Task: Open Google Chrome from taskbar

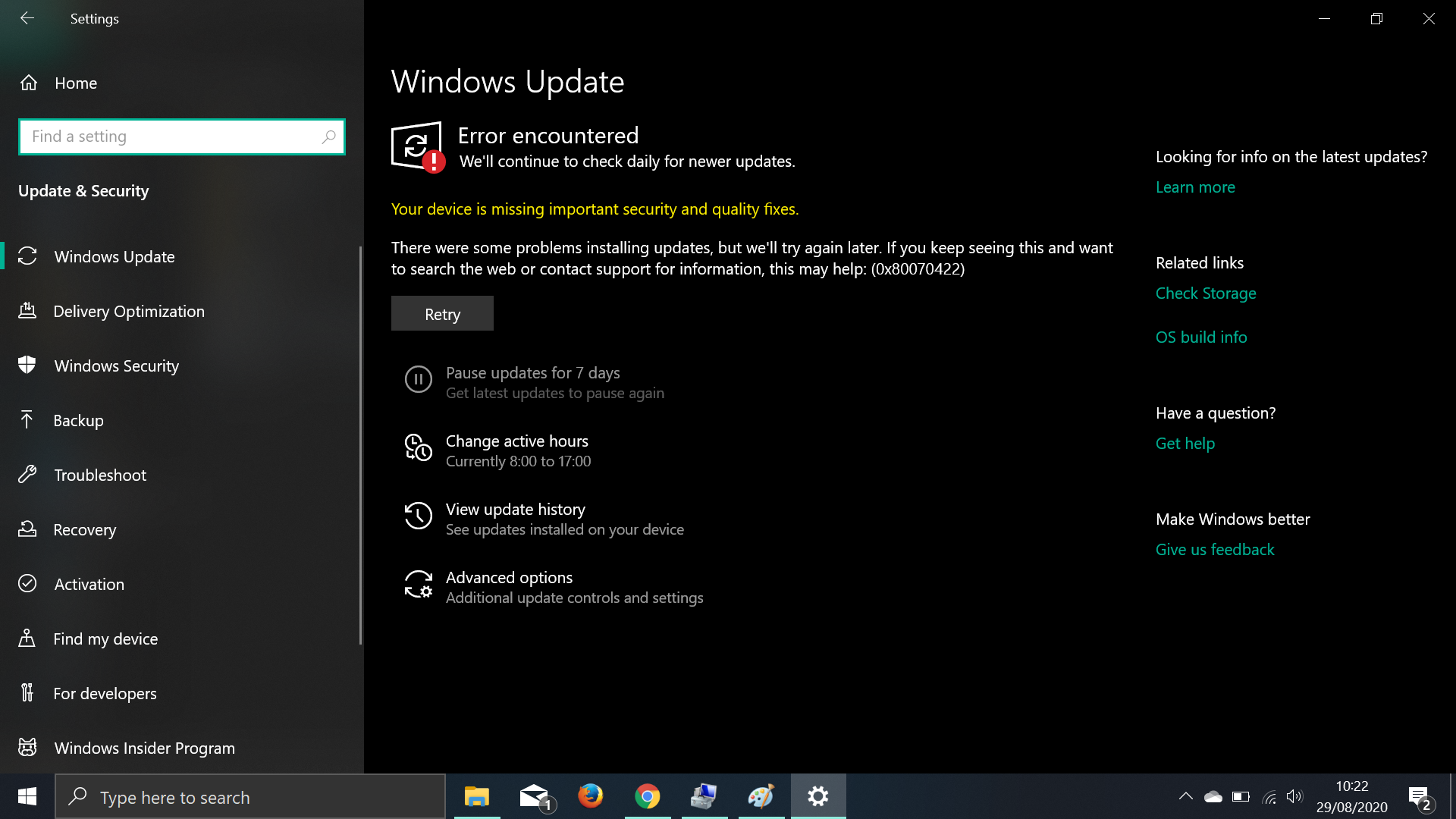Action: pyautogui.click(x=648, y=796)
